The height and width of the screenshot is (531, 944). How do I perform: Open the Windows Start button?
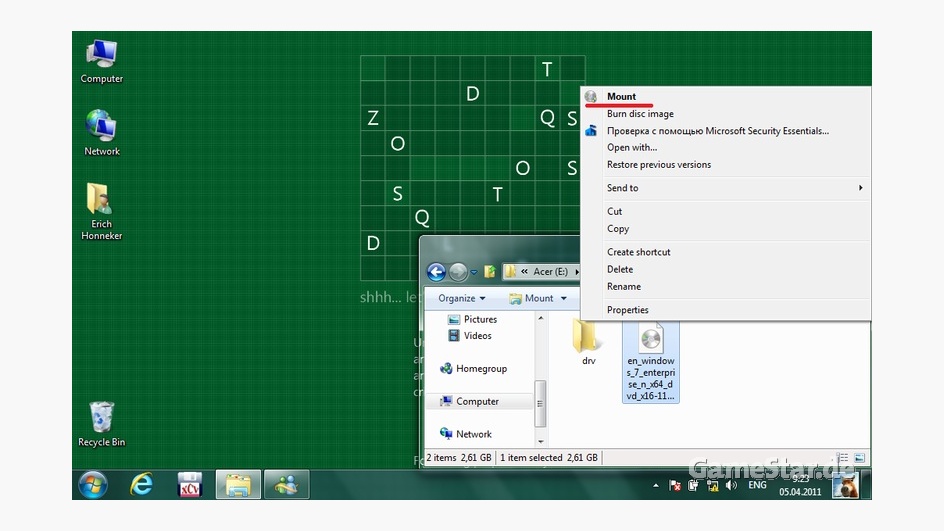92,484
